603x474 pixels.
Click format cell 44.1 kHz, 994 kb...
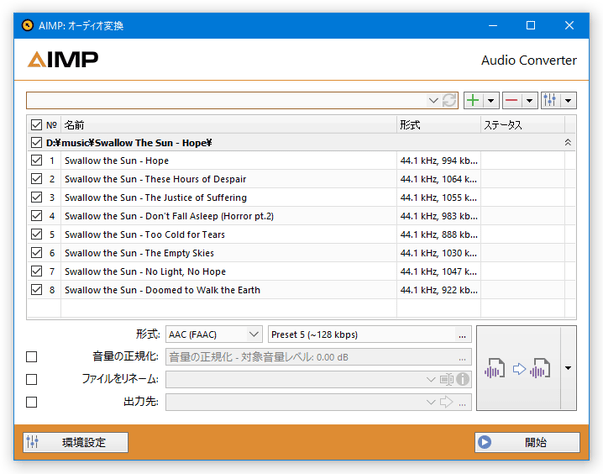[x=438, y=161]
